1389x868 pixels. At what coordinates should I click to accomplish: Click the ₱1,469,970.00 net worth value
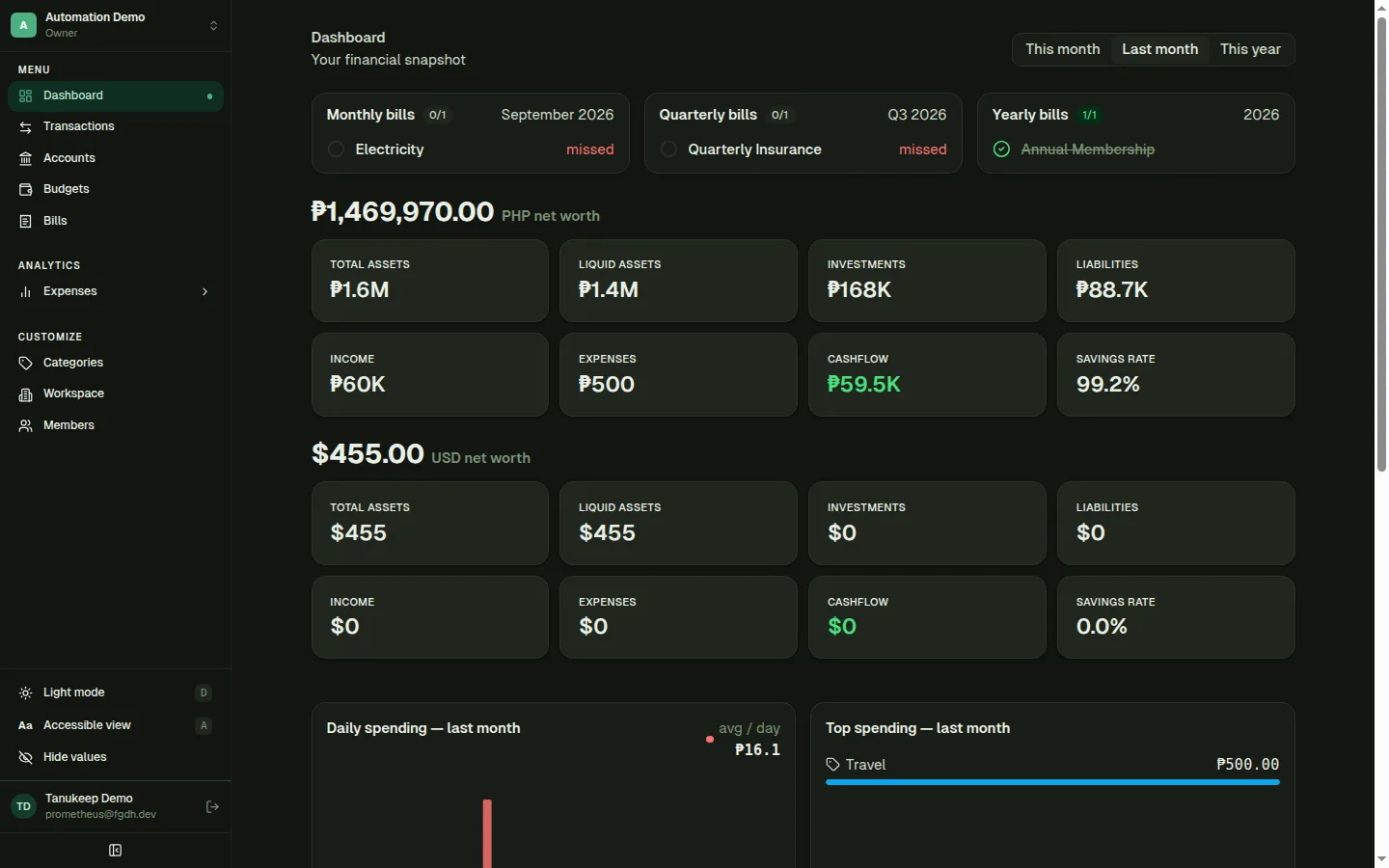point(402,211)
